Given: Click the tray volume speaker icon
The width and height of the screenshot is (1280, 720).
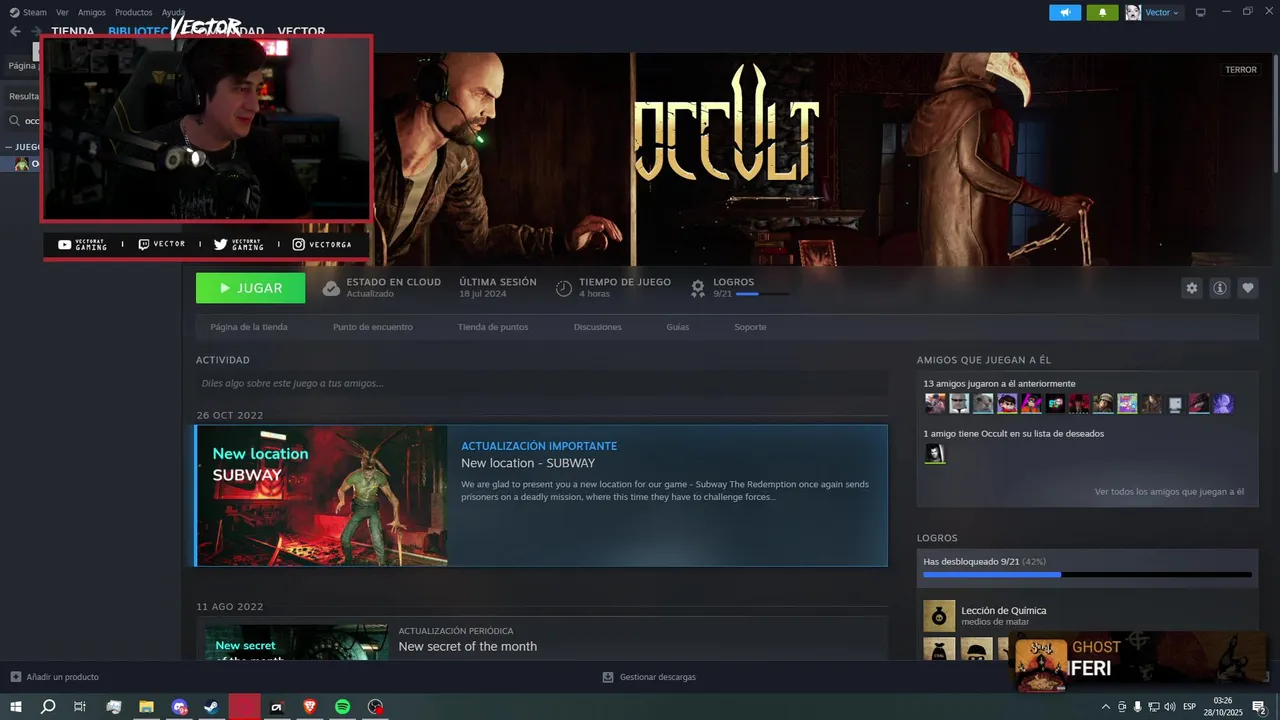Looking at the screenshot, I should tap(1171, 707).
